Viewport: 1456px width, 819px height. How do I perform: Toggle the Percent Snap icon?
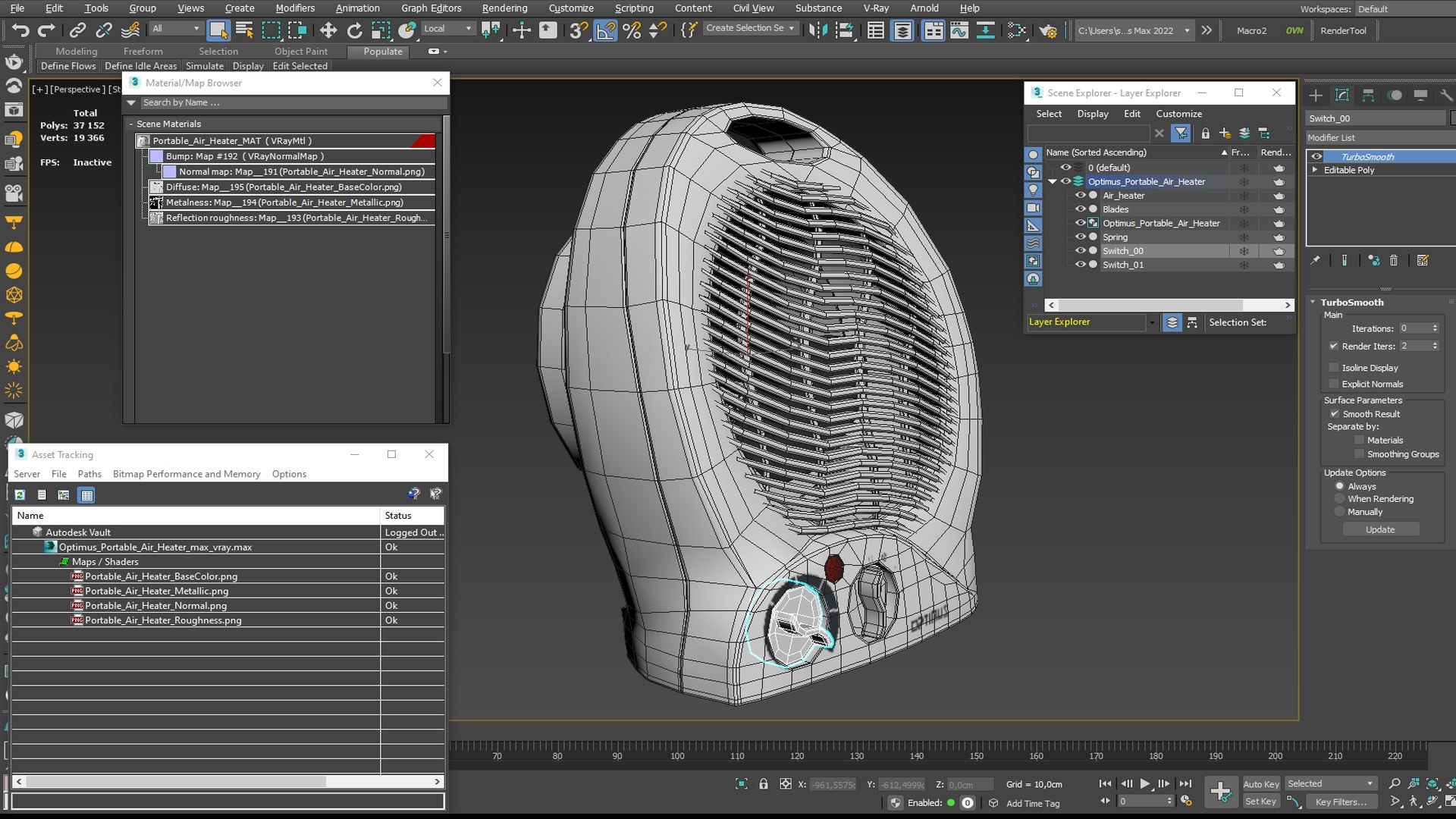tap(632, 30)
